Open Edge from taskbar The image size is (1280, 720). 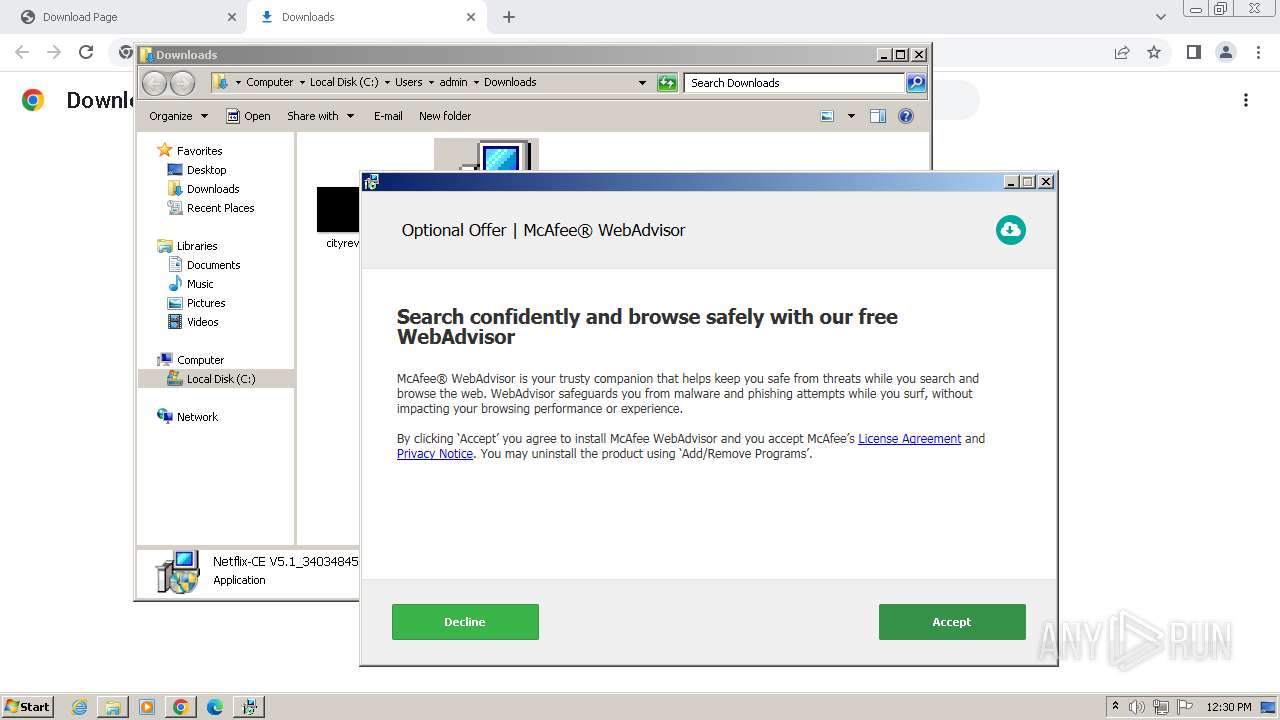click(x=215, y=707)
